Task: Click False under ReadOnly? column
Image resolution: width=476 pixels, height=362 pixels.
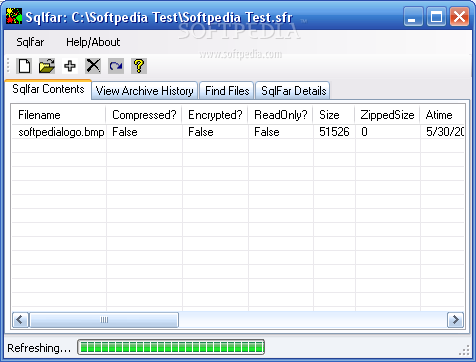Action: 267,132
